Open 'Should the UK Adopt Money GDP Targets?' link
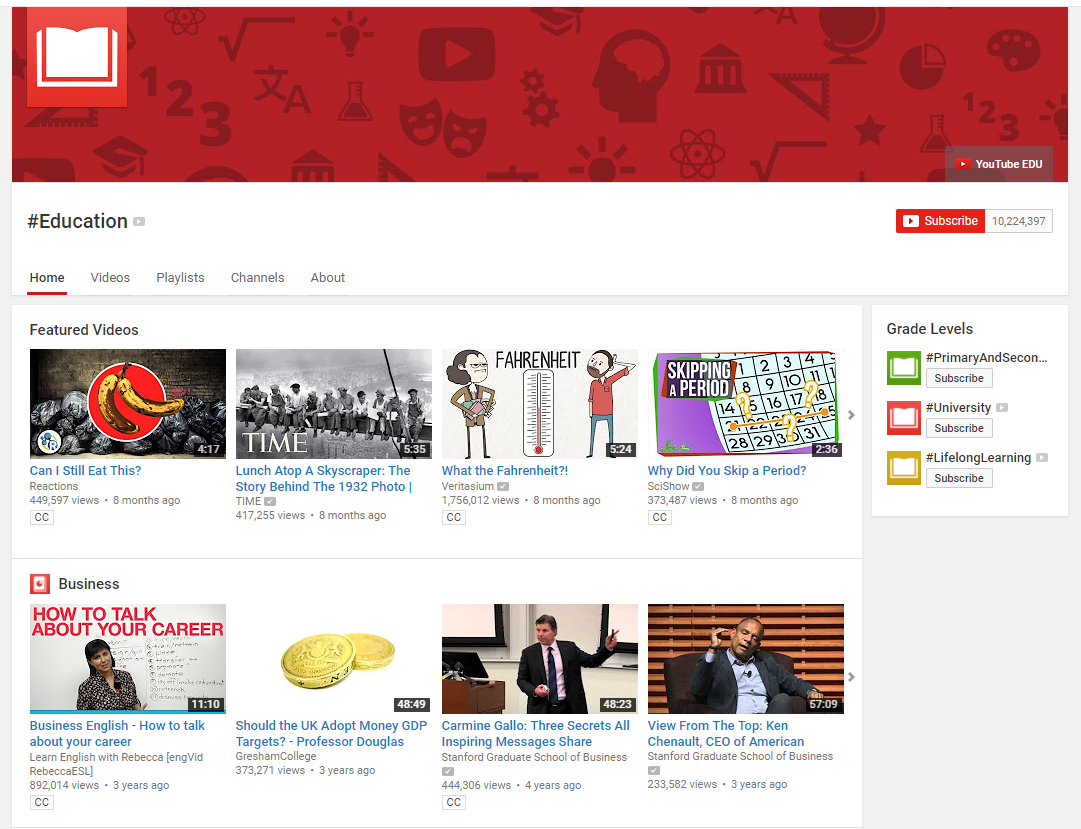 332,733
